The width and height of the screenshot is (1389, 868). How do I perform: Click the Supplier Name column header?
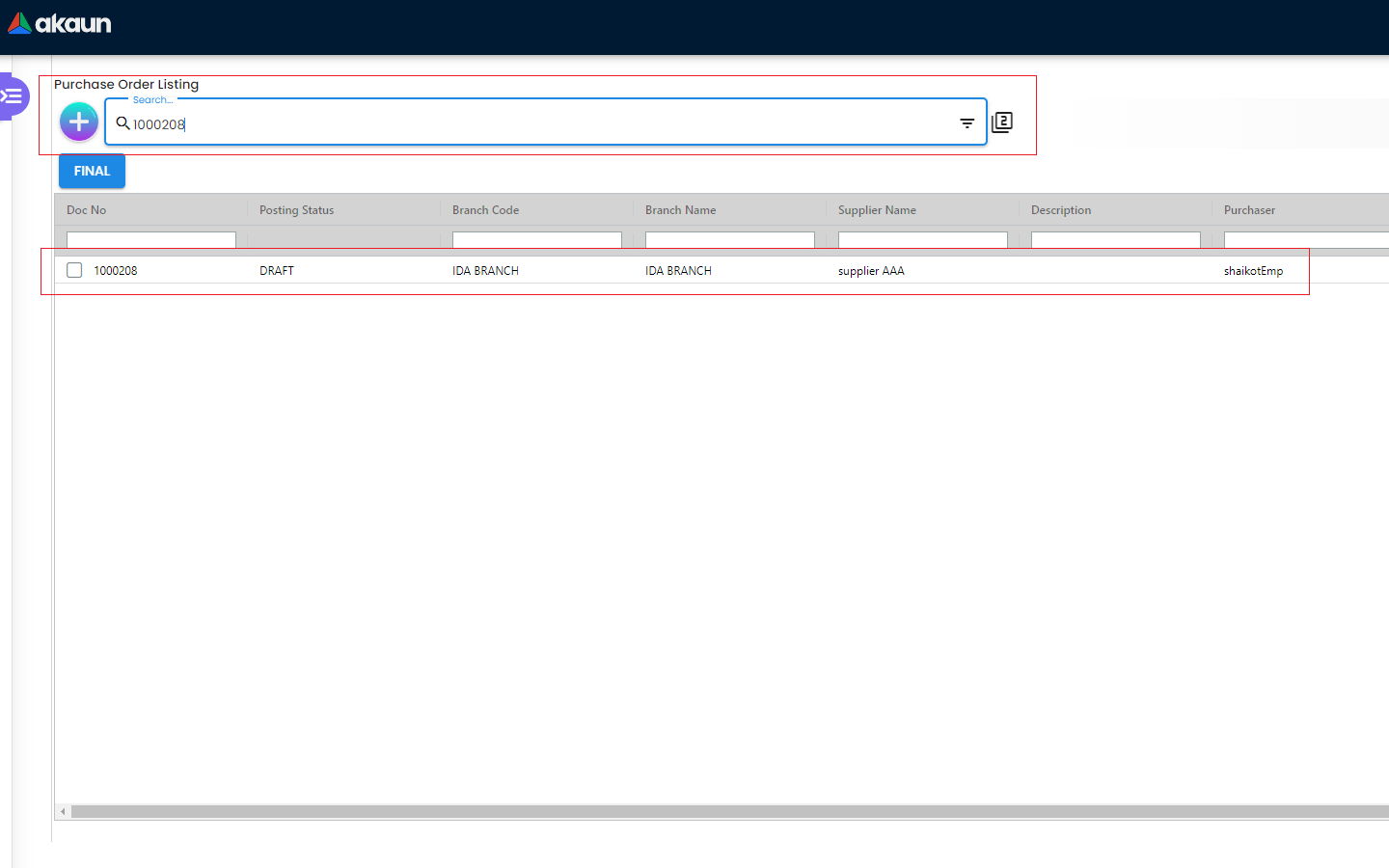[x=877, y=210]
